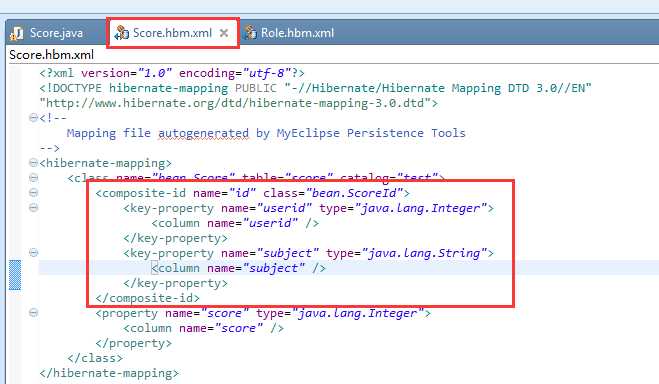Image resolution: width=659 pixels, height=384 pixels.
Task: Click the xml version declaration line
Action: (x=172, y=73)
